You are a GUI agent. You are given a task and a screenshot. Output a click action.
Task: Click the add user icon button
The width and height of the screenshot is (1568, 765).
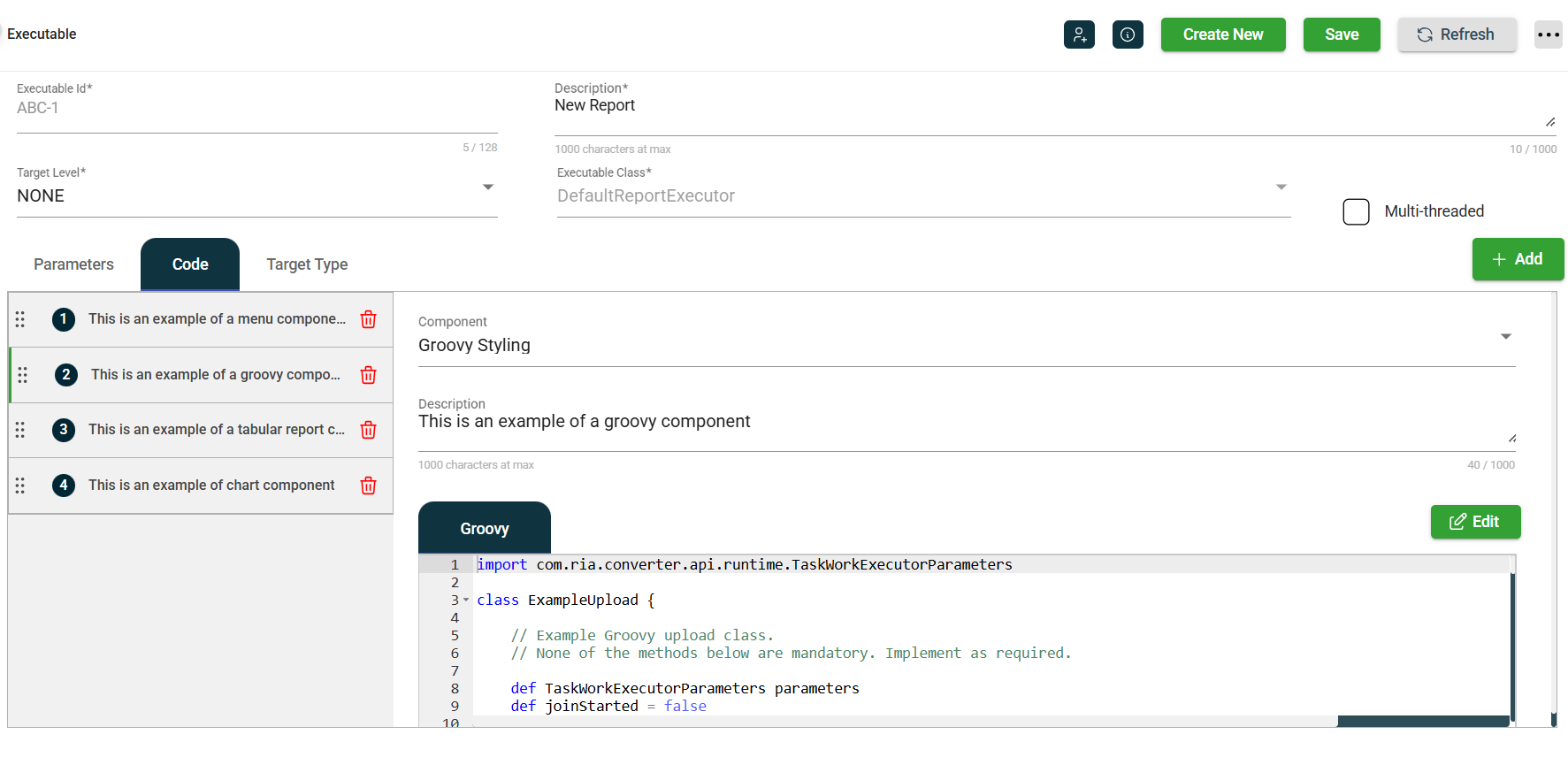(1079, 34)
